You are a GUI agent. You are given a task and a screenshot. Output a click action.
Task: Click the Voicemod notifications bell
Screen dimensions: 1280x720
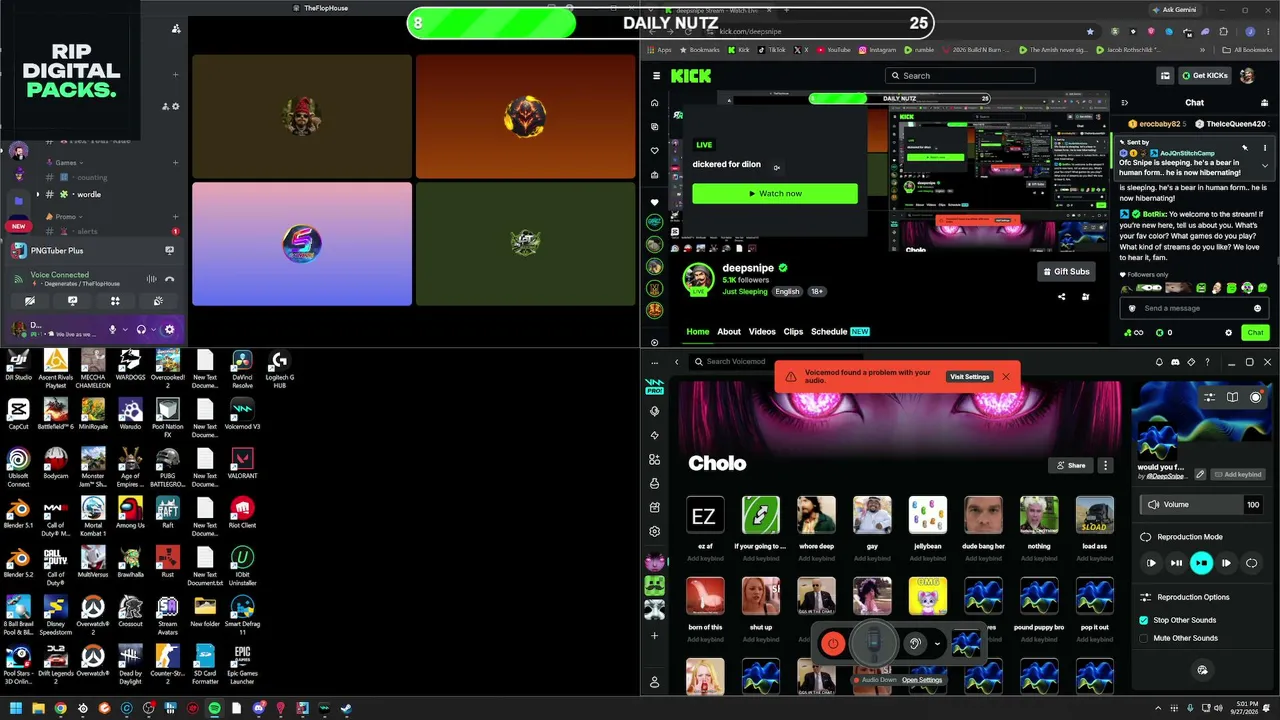1159,362
